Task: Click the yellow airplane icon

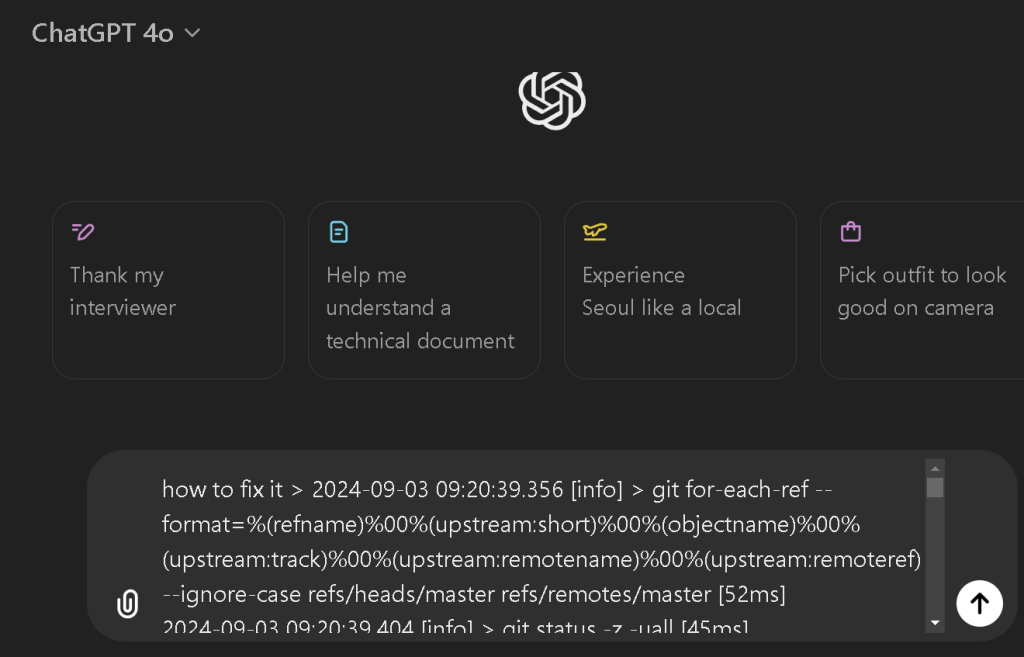Action: point(594,232)
